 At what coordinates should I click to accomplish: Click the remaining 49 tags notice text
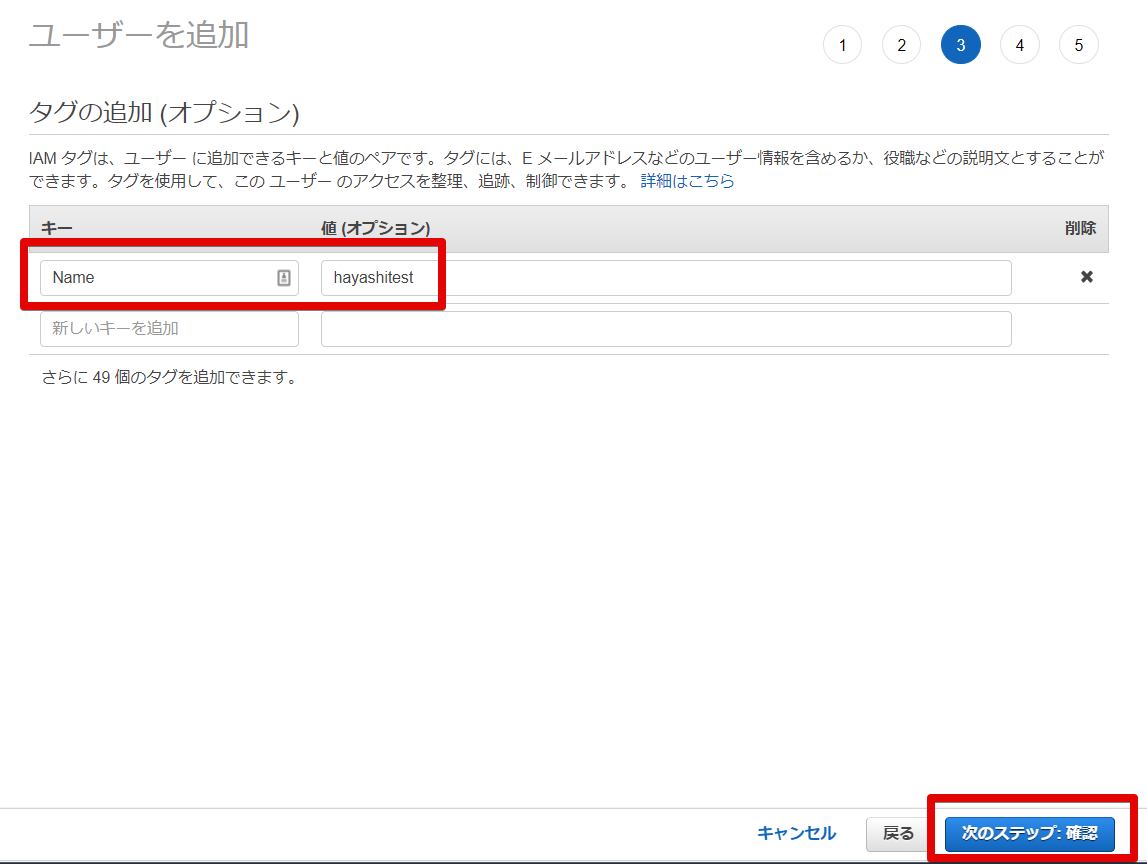click(x=169, y=378)
